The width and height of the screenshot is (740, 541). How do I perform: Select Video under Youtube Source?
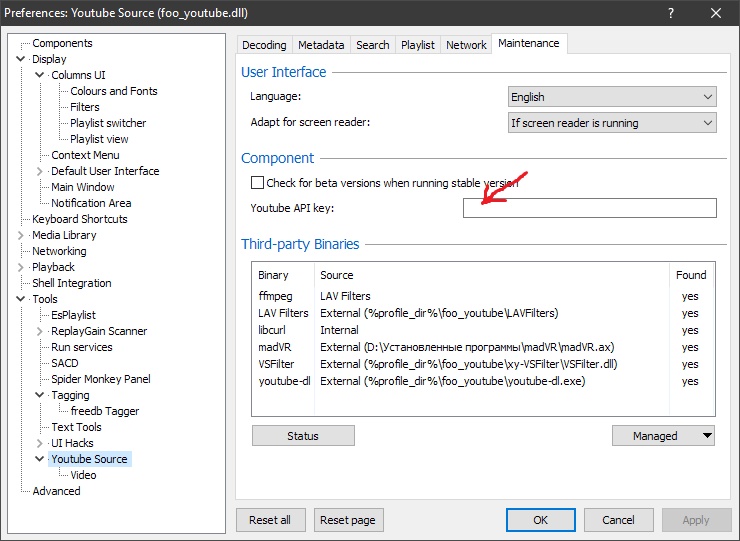[x=83, y=475]
